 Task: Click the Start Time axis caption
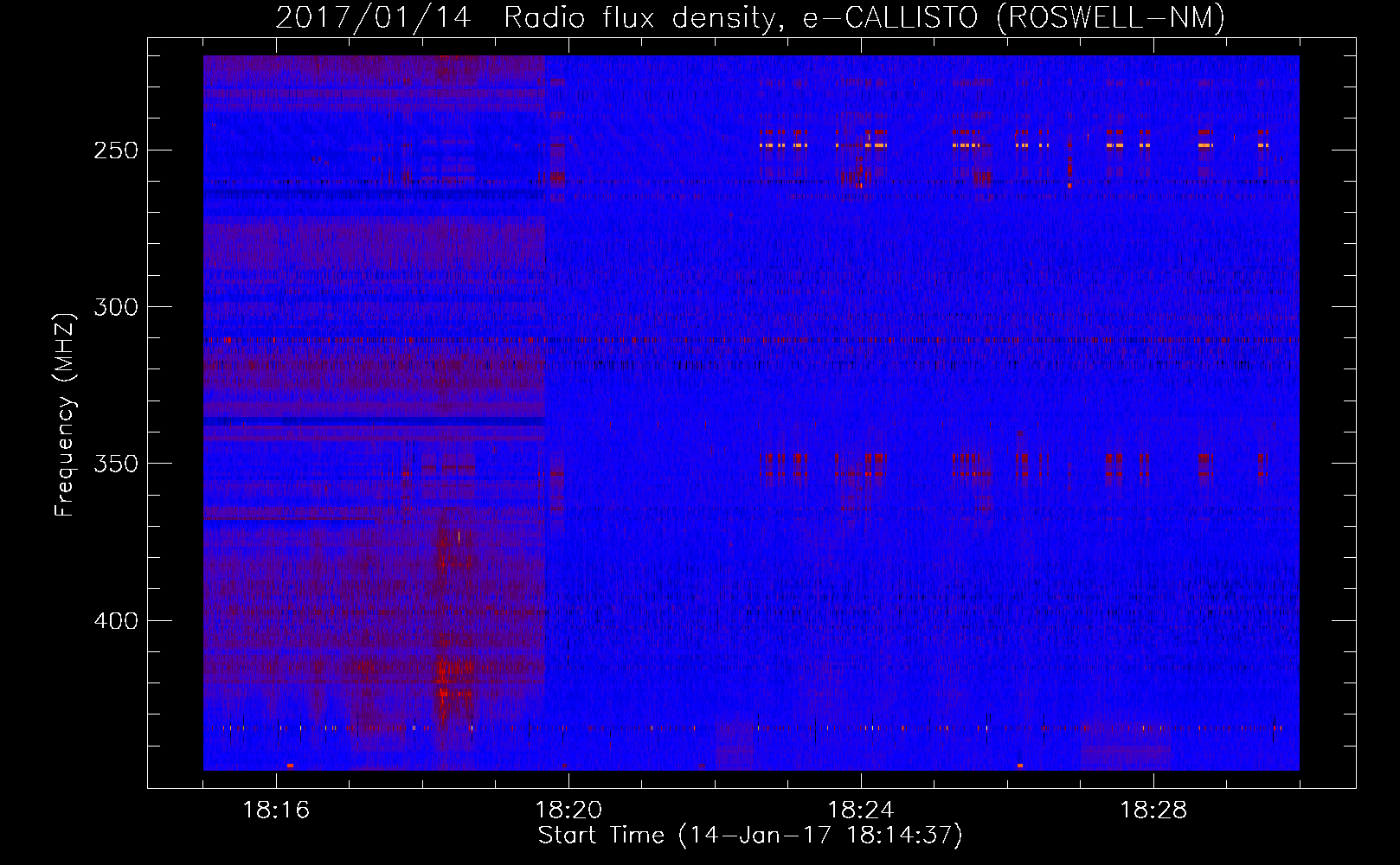point(750,836)
